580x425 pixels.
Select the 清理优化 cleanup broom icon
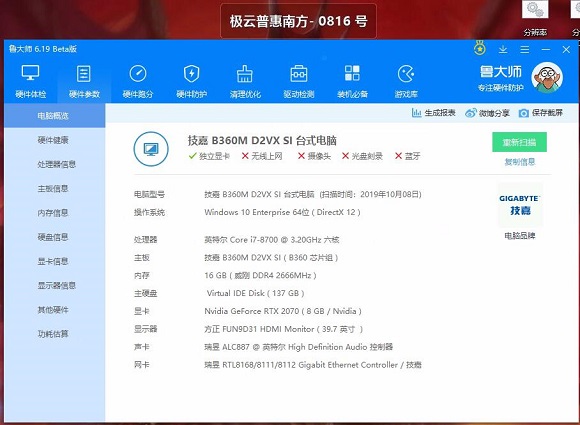coord(245,74)
